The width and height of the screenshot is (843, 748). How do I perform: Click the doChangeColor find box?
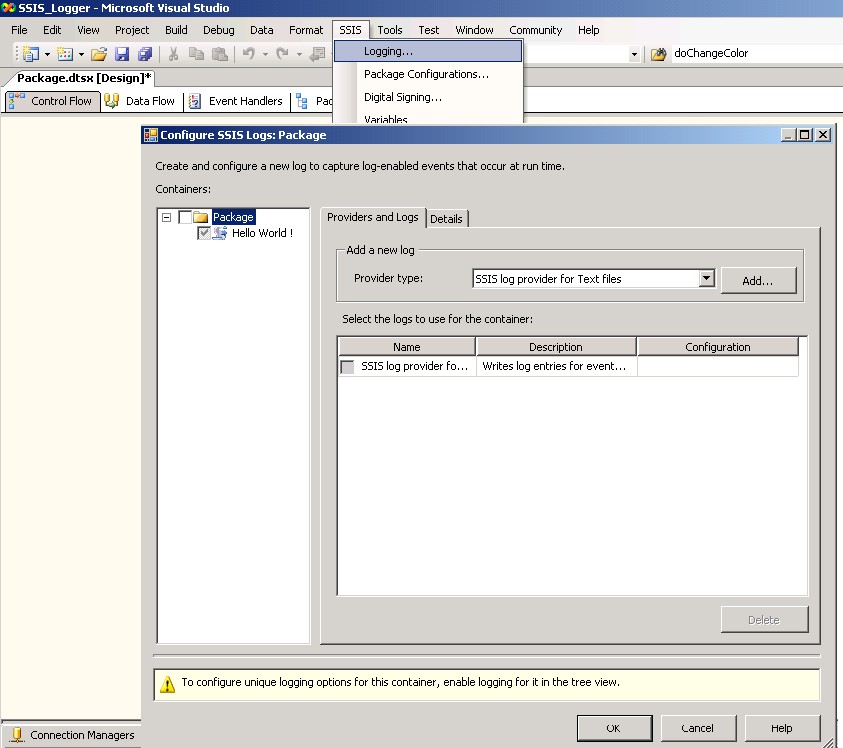click(x=757, y=53)
